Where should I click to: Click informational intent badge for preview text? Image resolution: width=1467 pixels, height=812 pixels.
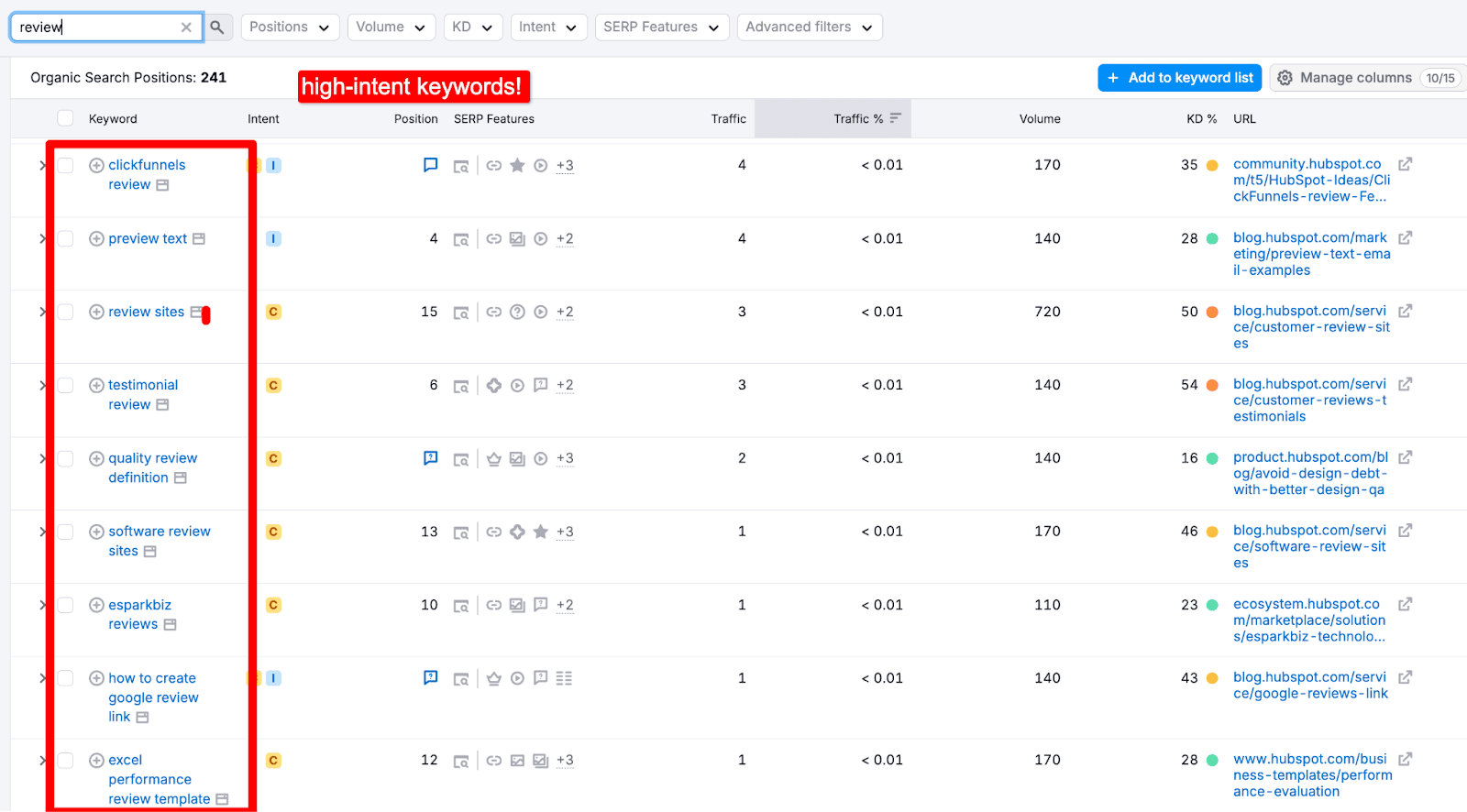(x=273, y=239)
